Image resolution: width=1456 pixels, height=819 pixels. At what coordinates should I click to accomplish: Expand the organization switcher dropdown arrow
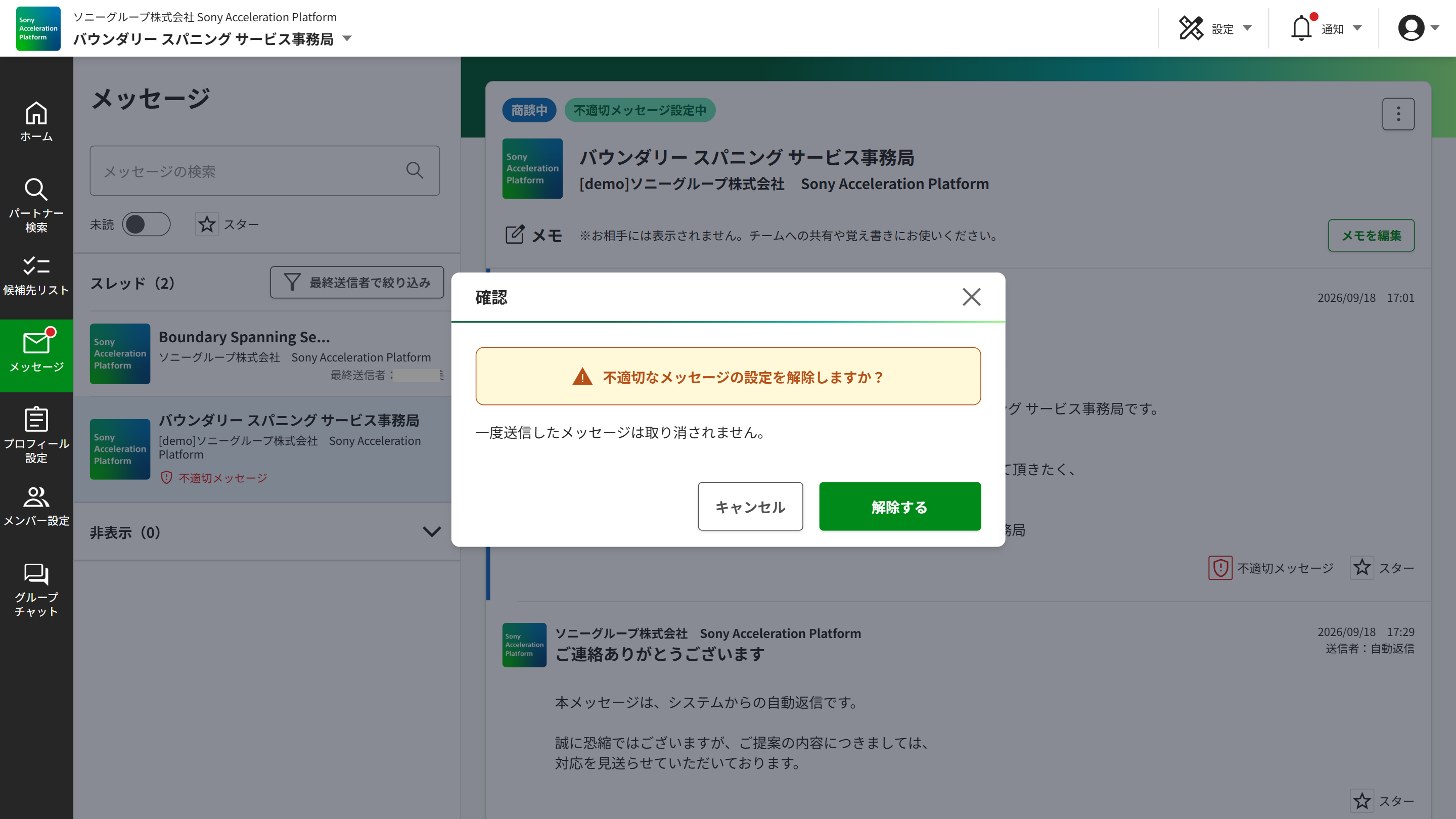pyautogui.click(x=347, y=39)
